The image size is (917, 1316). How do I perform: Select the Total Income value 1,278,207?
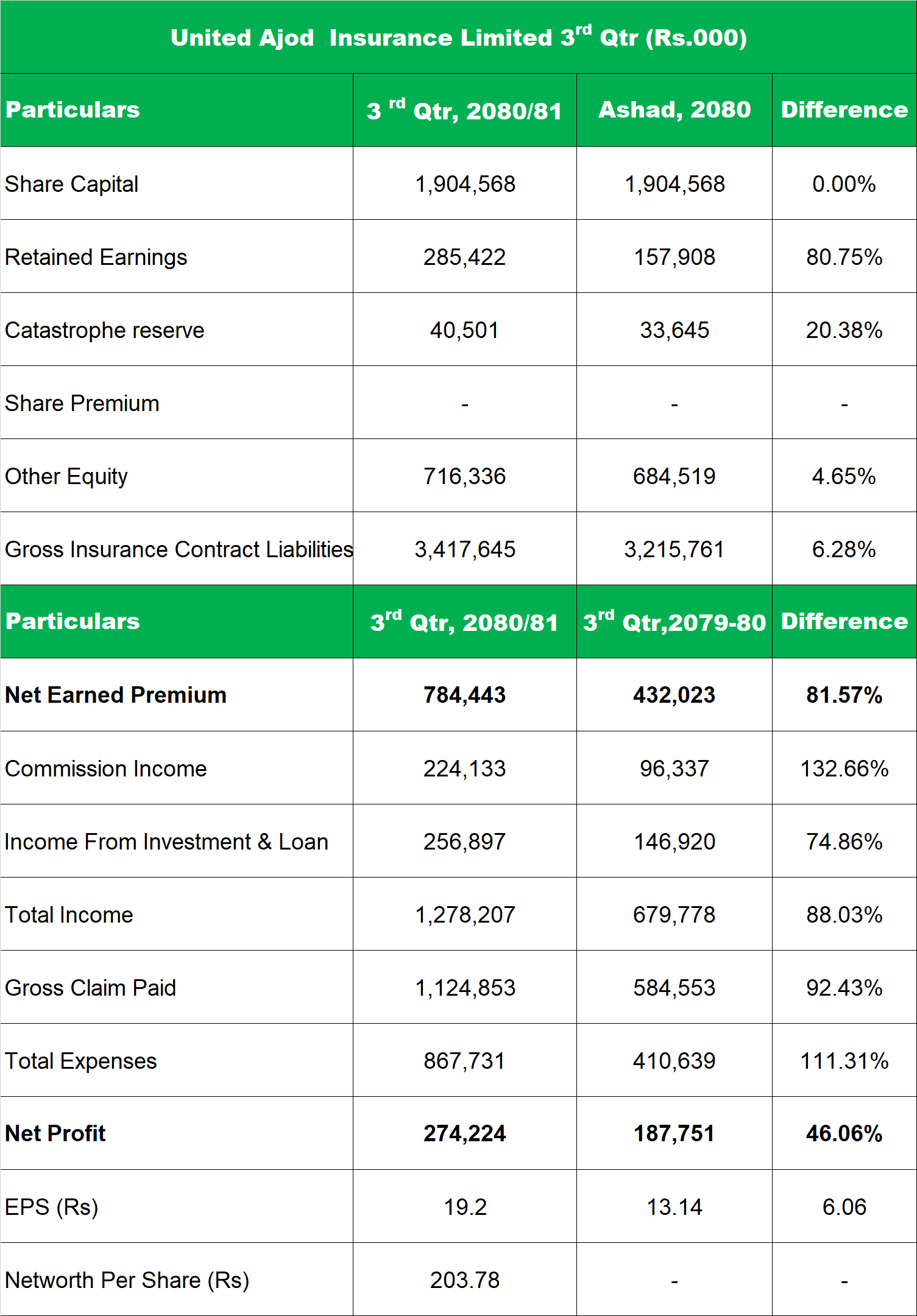(464, 915)
